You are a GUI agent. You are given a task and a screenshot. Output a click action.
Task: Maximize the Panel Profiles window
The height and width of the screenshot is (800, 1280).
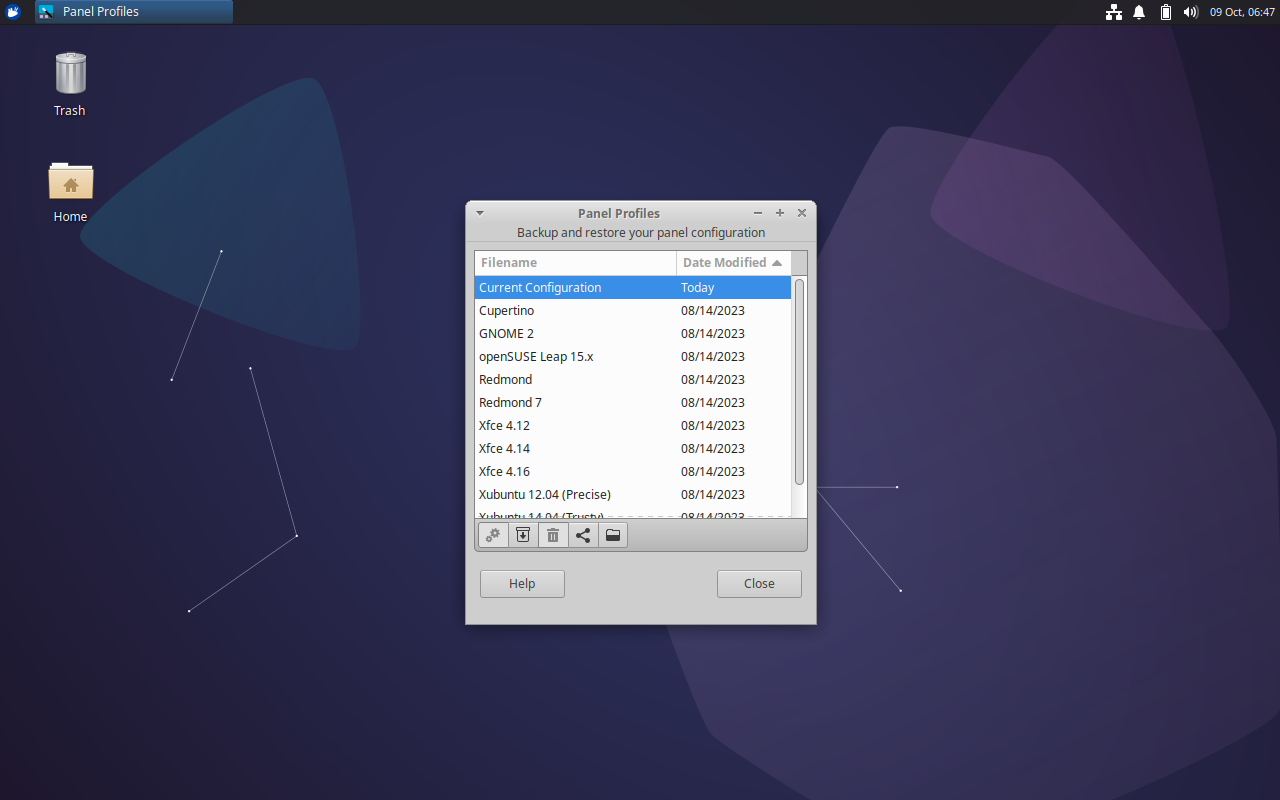[x=780, y=213]
